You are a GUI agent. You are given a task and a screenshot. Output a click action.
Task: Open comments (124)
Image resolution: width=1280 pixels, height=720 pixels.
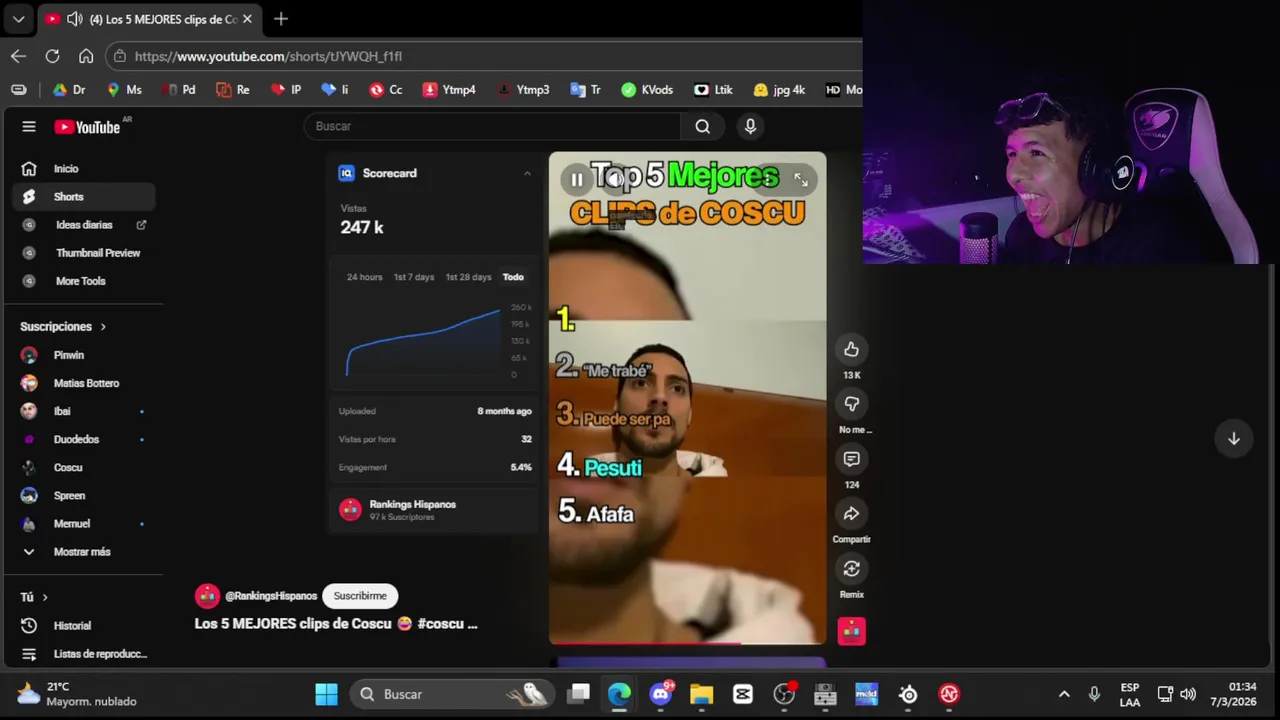(x=851, y=459)
